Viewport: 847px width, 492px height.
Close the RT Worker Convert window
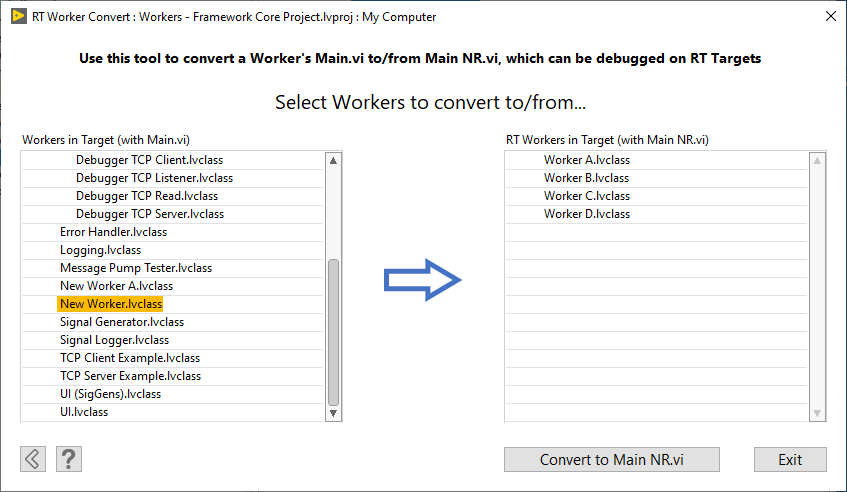pos(829,16)
